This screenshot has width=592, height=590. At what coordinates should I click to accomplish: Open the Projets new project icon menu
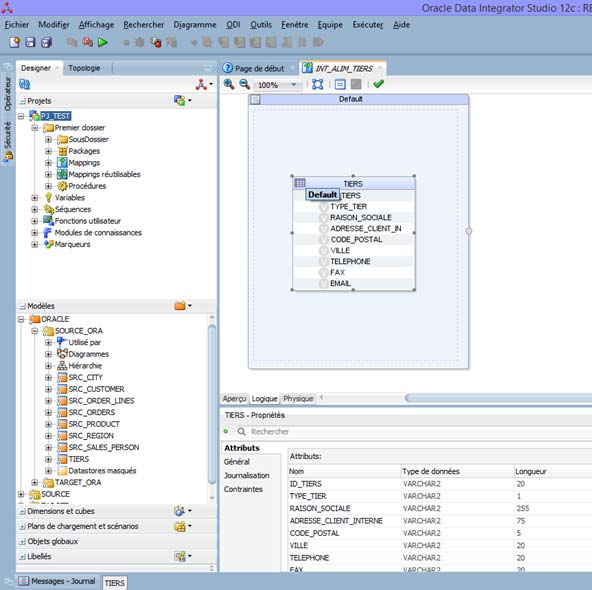tap(183, 100)
